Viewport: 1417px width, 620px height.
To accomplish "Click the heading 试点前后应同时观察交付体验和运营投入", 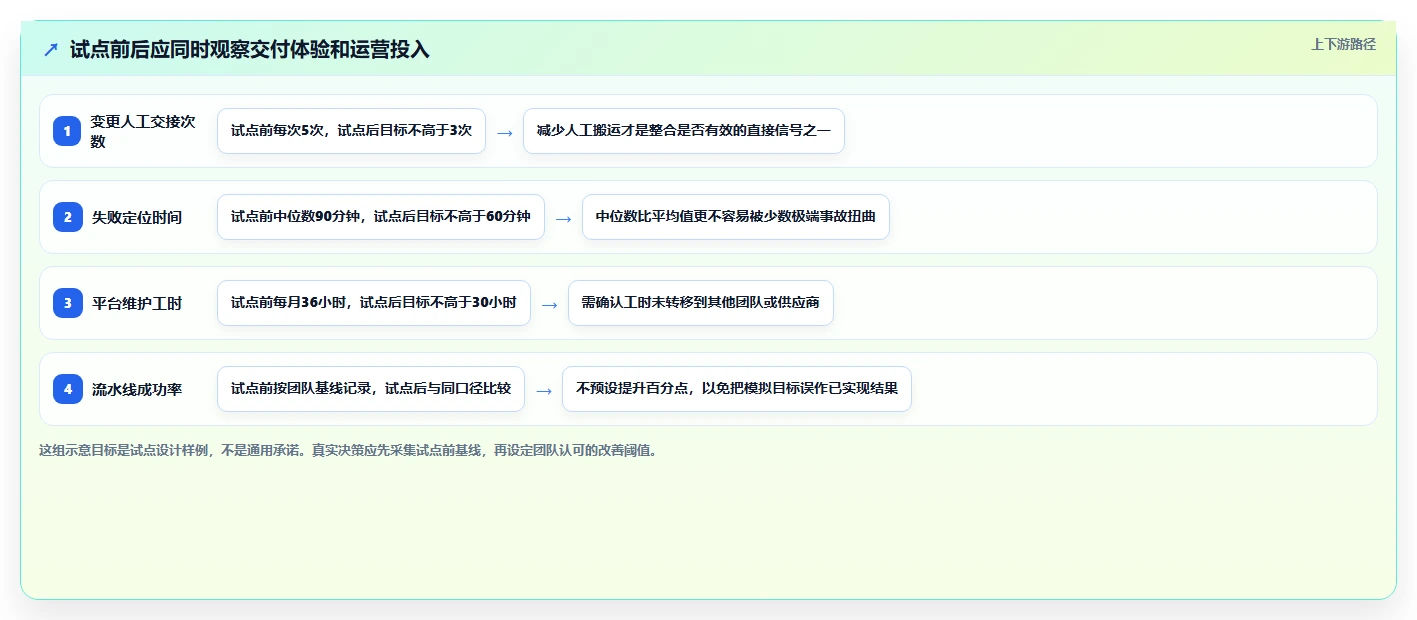I will pyautogui.click(x=250, y=49).
